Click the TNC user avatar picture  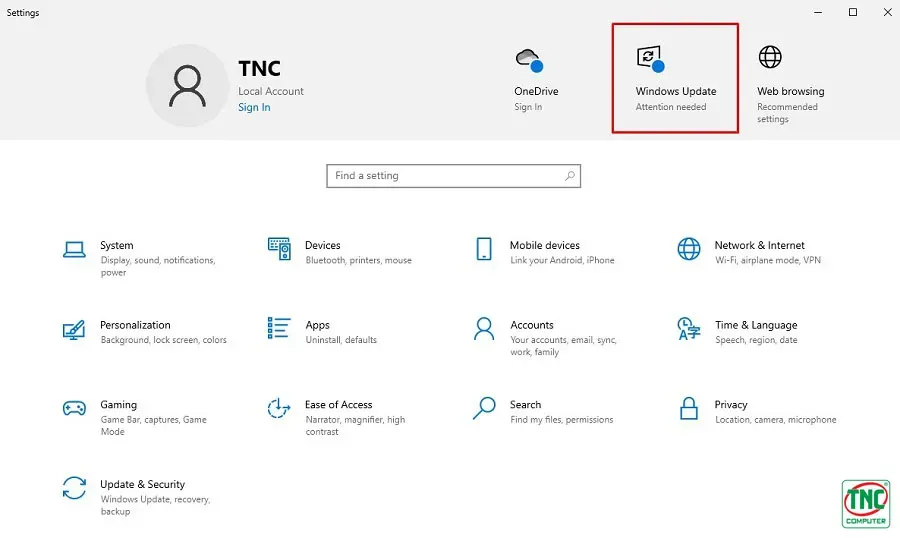click(187, 86)
